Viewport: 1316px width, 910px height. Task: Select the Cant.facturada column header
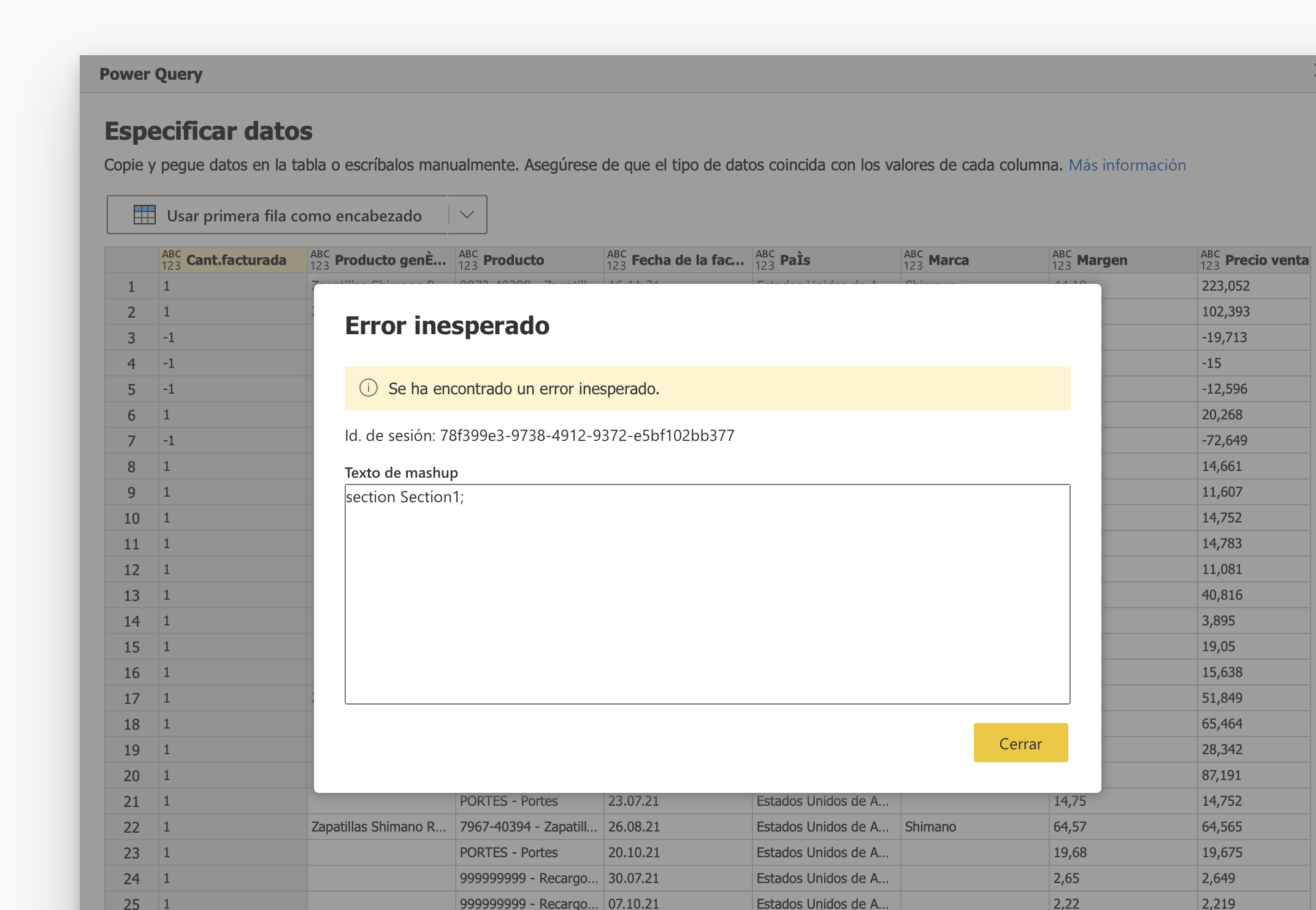(x=233, y=260)
